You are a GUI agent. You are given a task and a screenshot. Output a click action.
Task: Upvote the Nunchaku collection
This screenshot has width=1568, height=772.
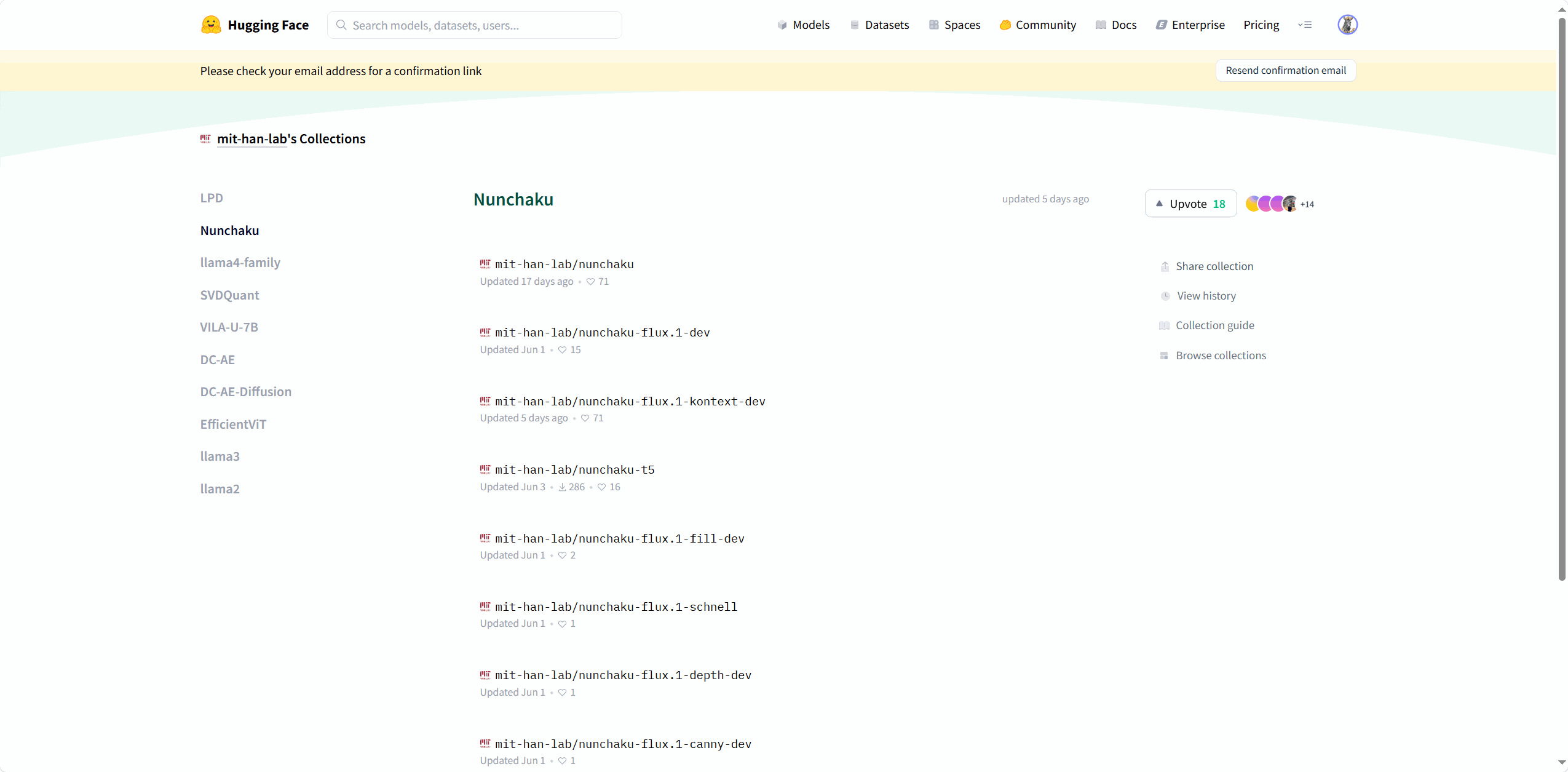1190,204
